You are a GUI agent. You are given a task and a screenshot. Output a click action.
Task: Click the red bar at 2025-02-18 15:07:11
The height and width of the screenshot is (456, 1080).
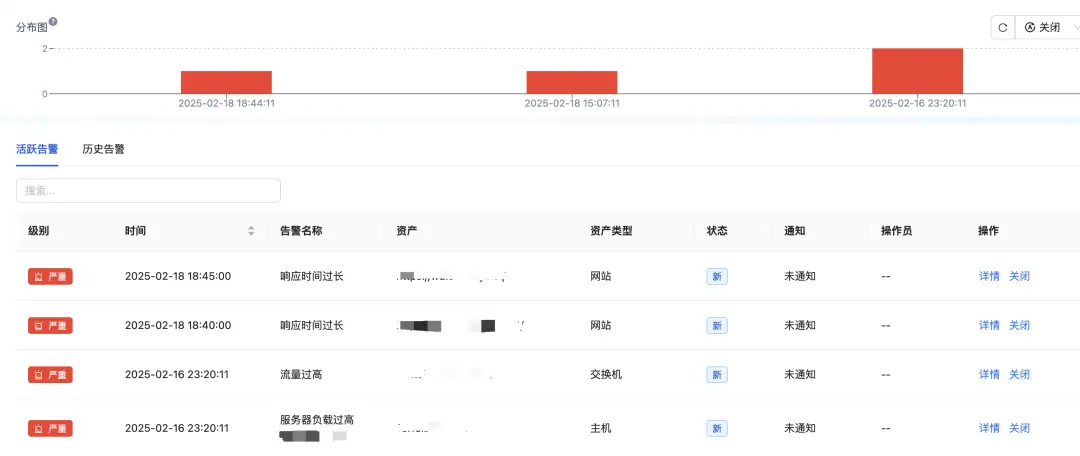[572, 82]
